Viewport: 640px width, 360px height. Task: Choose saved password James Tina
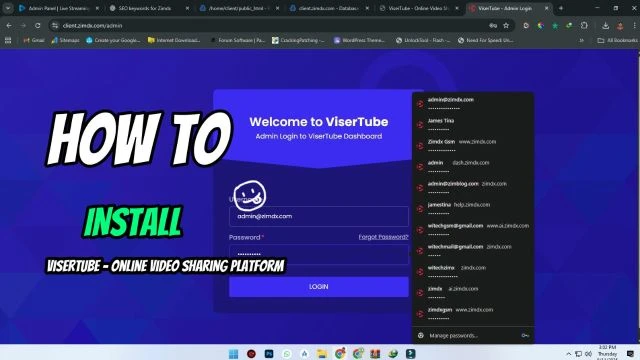click(473, 124)
